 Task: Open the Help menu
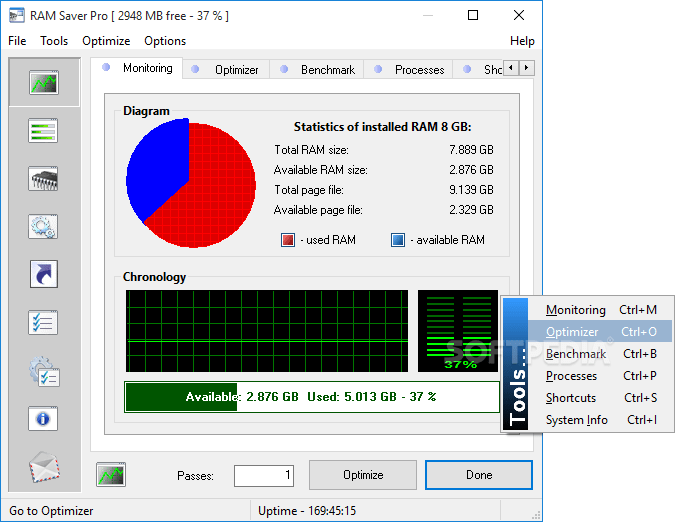(x=522, y=41)
